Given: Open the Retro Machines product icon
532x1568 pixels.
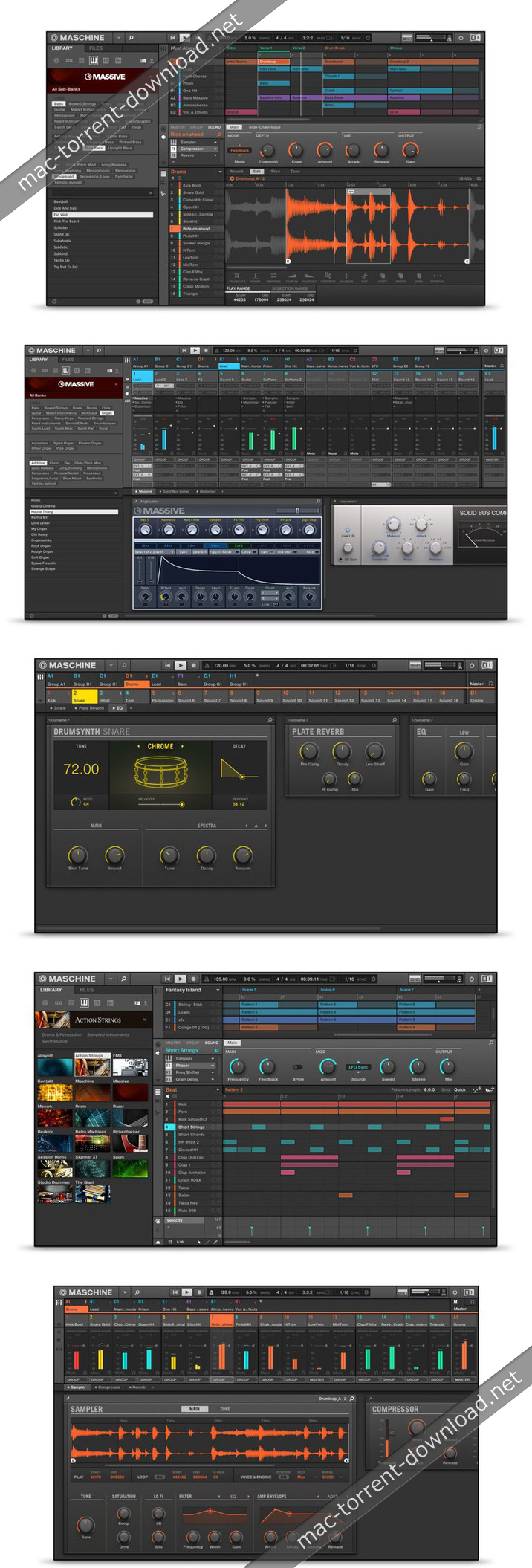Looking at the screenshot, I should pos(92,1143).
